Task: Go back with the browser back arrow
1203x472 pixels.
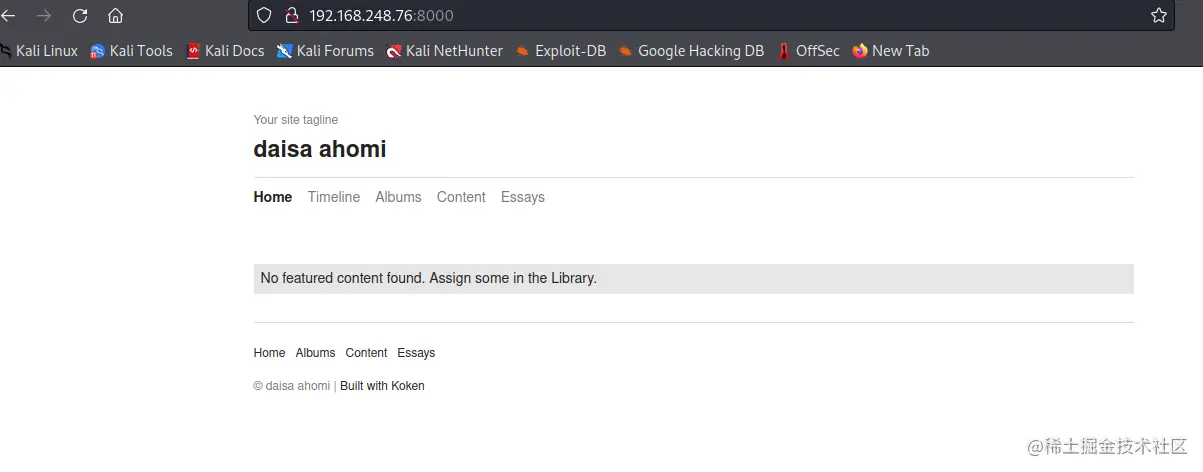Action: click(x=8, y=15)
